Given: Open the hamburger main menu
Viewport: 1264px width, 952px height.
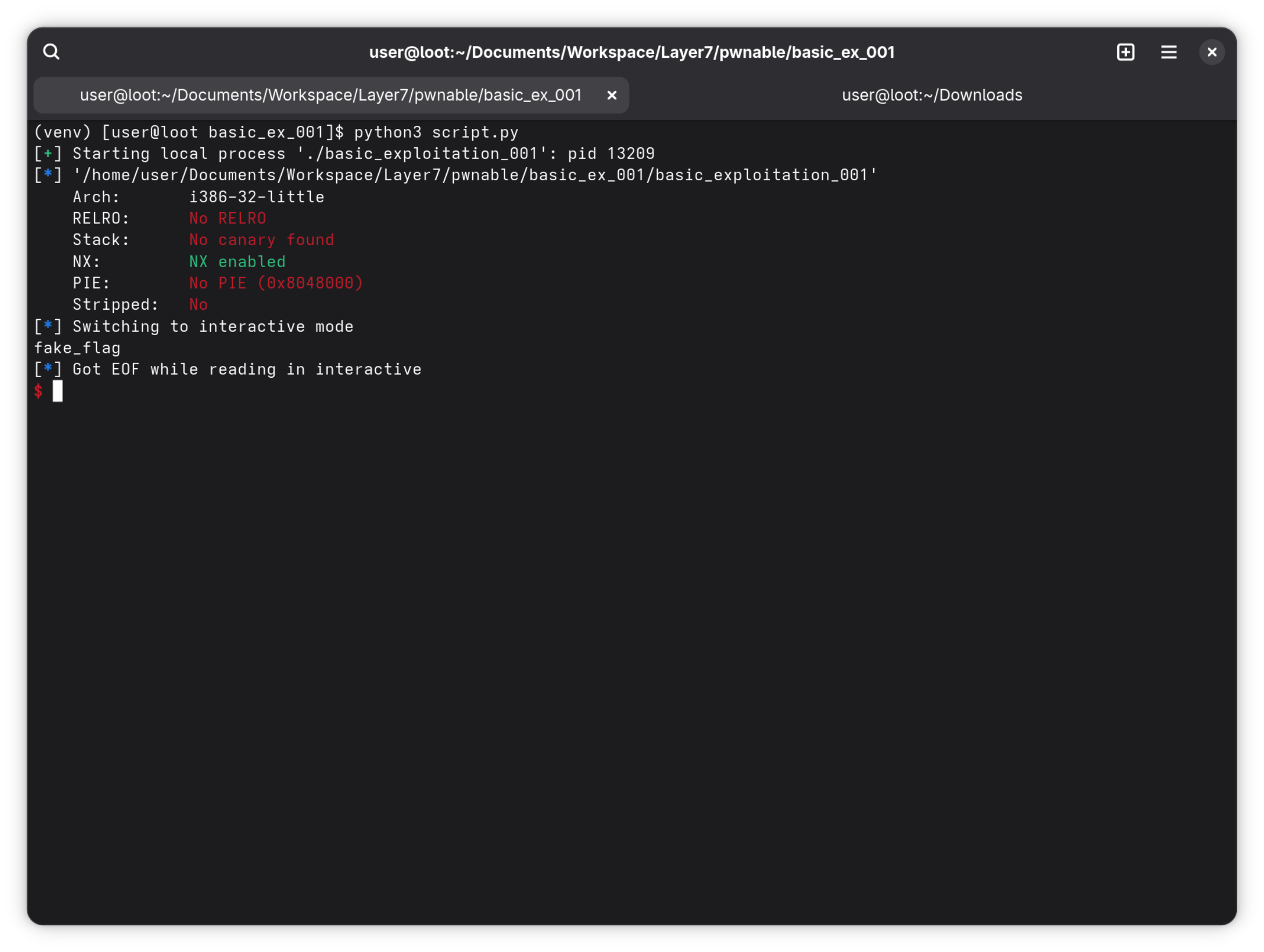Looking at the screenshot, I should [1168, 52].
